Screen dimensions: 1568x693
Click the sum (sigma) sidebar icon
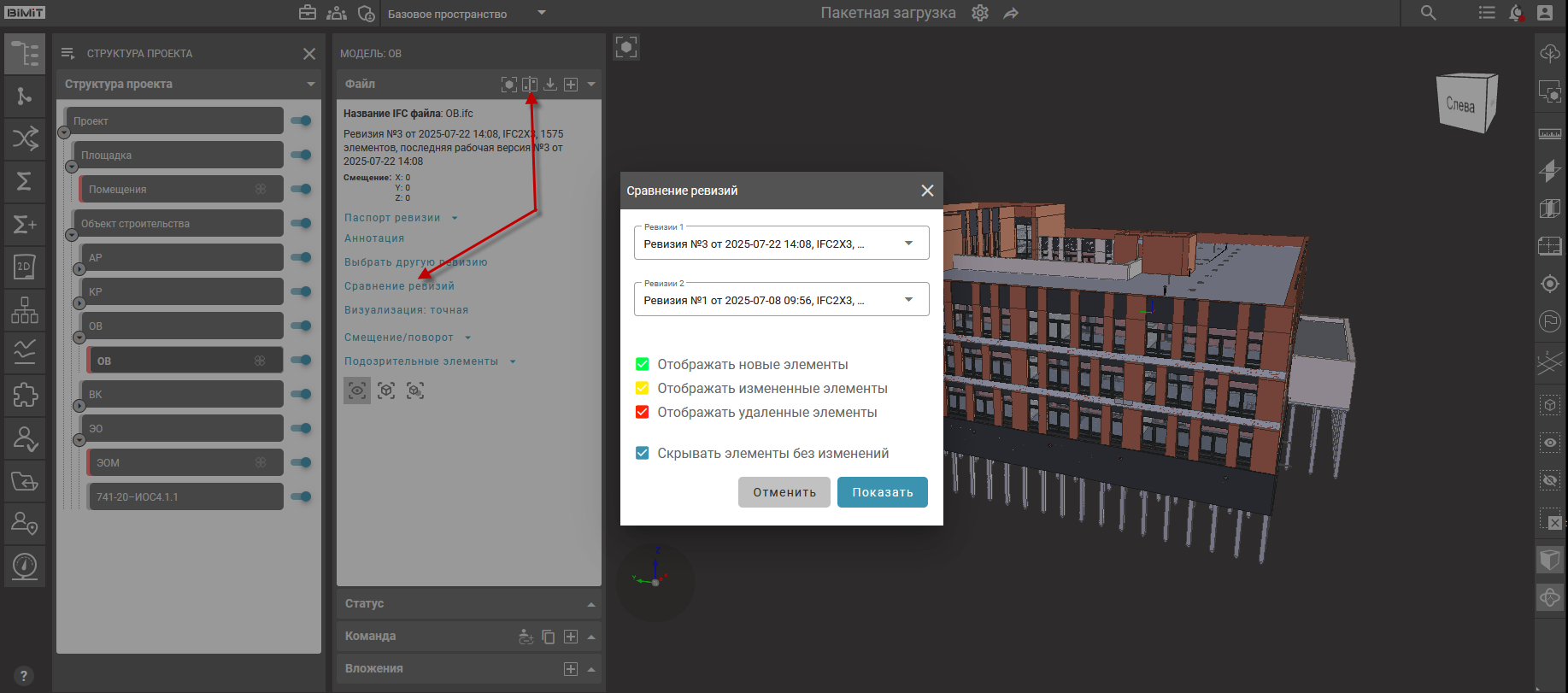pyautogui.click(x=25, y=181)
